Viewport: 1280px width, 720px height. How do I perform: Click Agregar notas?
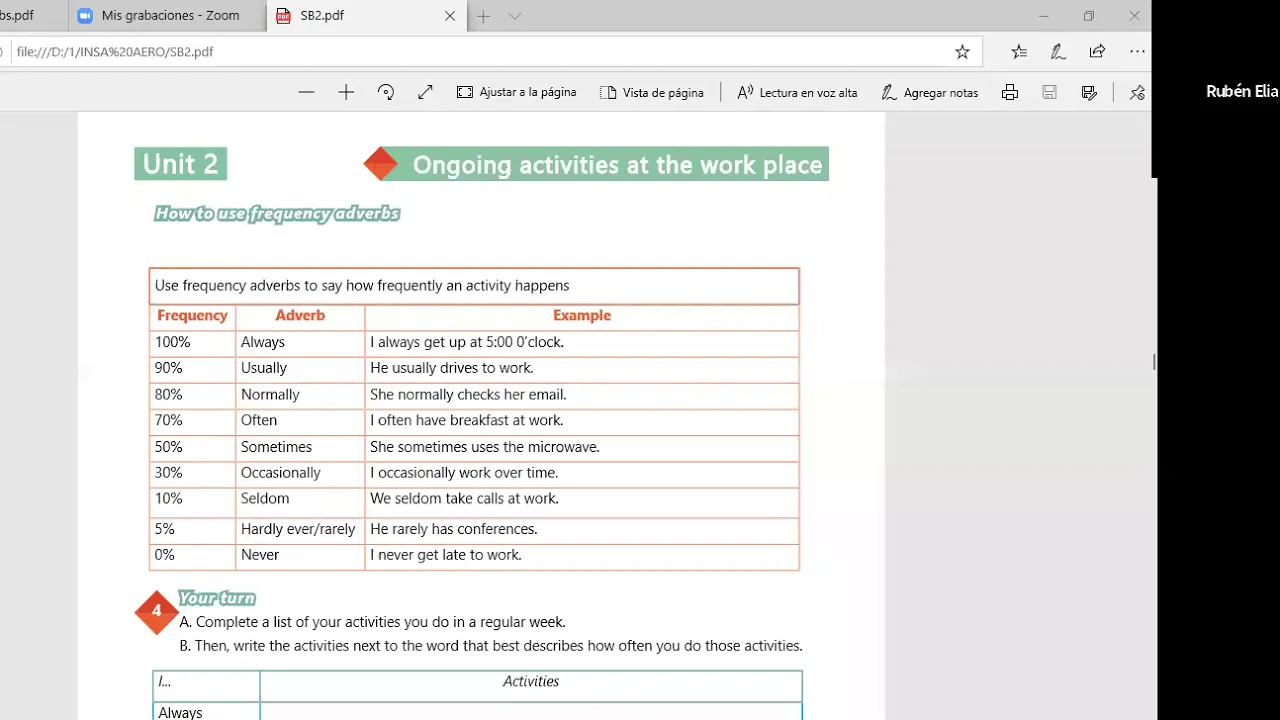click(929, 92)
